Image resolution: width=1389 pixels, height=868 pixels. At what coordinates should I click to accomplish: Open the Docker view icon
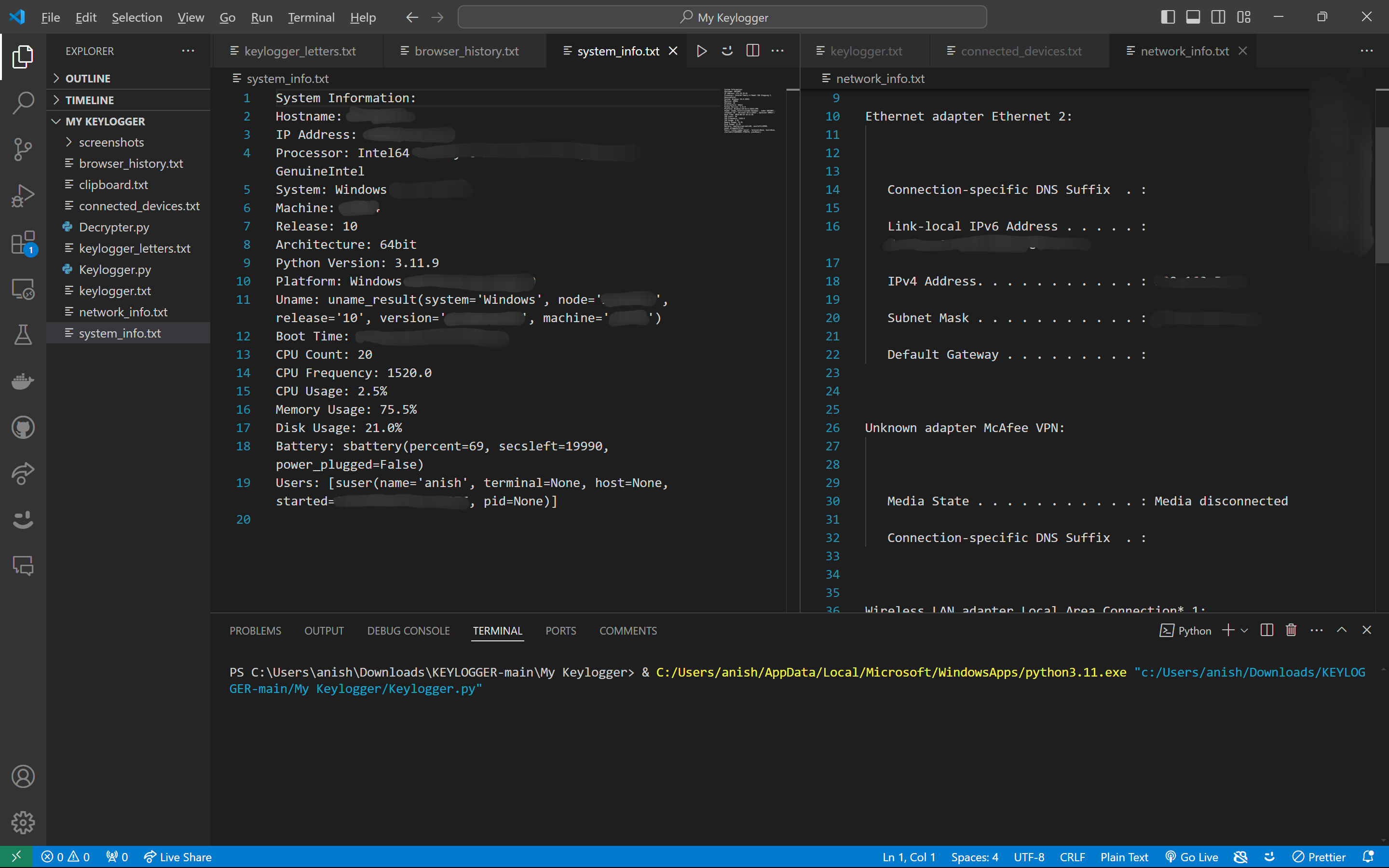[x=23, y=381]
